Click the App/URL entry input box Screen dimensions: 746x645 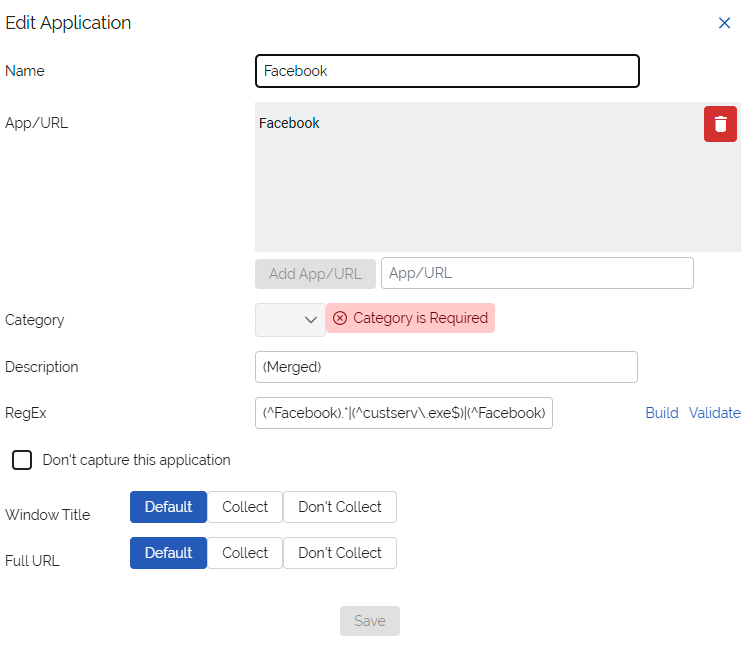pos(536,273)
